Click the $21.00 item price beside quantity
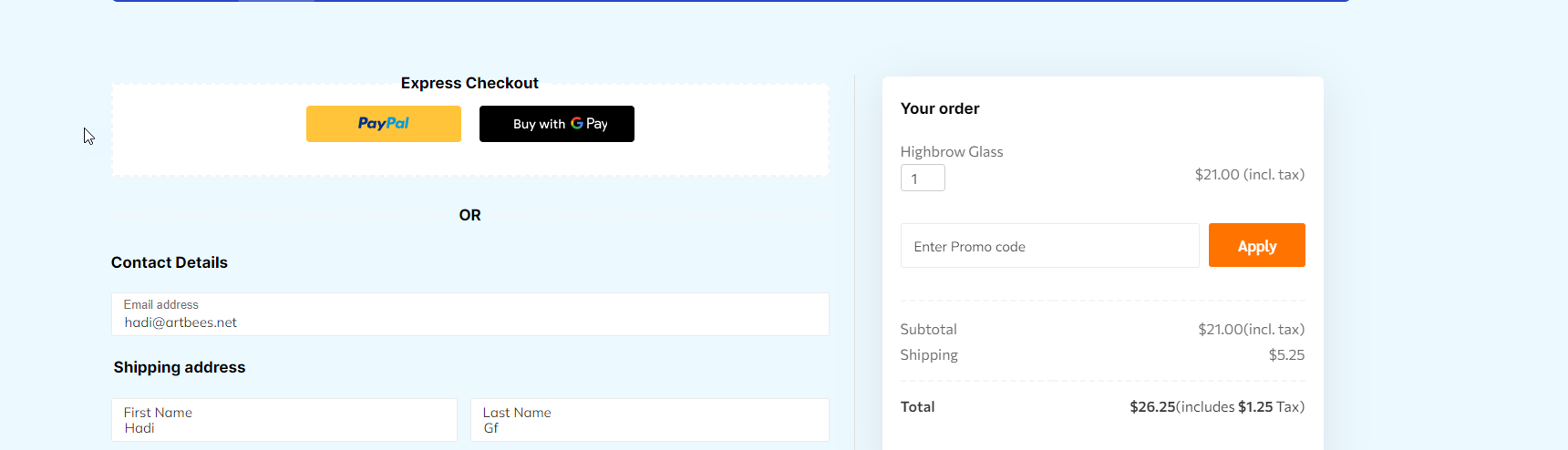This screenshot has width=1568, height=450. [x=1250, y=174]
